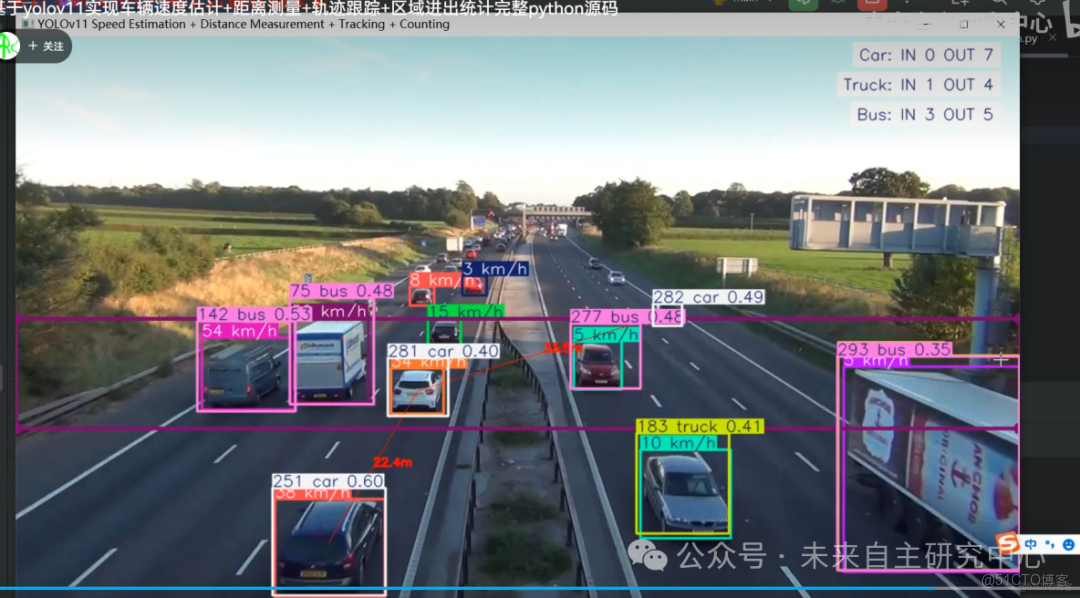Open settings via the gear icon

click(1040, 3)
